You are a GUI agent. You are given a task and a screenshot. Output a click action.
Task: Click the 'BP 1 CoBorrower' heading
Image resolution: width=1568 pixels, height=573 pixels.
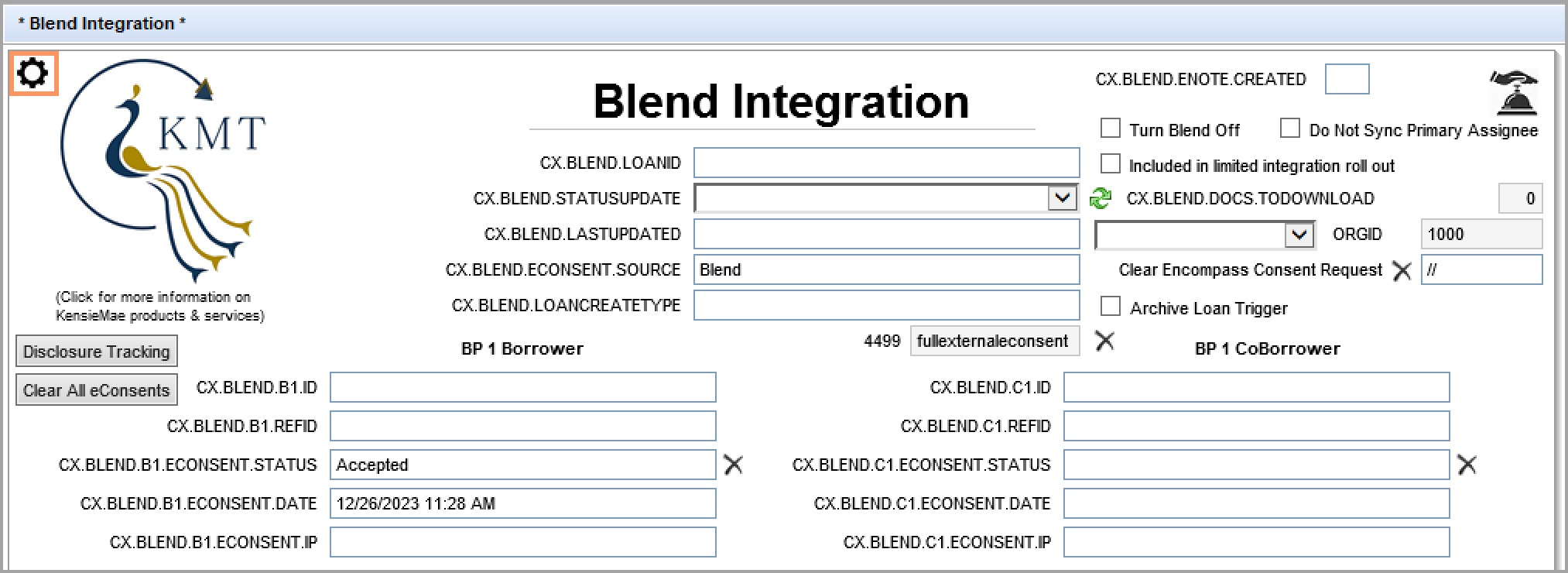point(1268,348)
